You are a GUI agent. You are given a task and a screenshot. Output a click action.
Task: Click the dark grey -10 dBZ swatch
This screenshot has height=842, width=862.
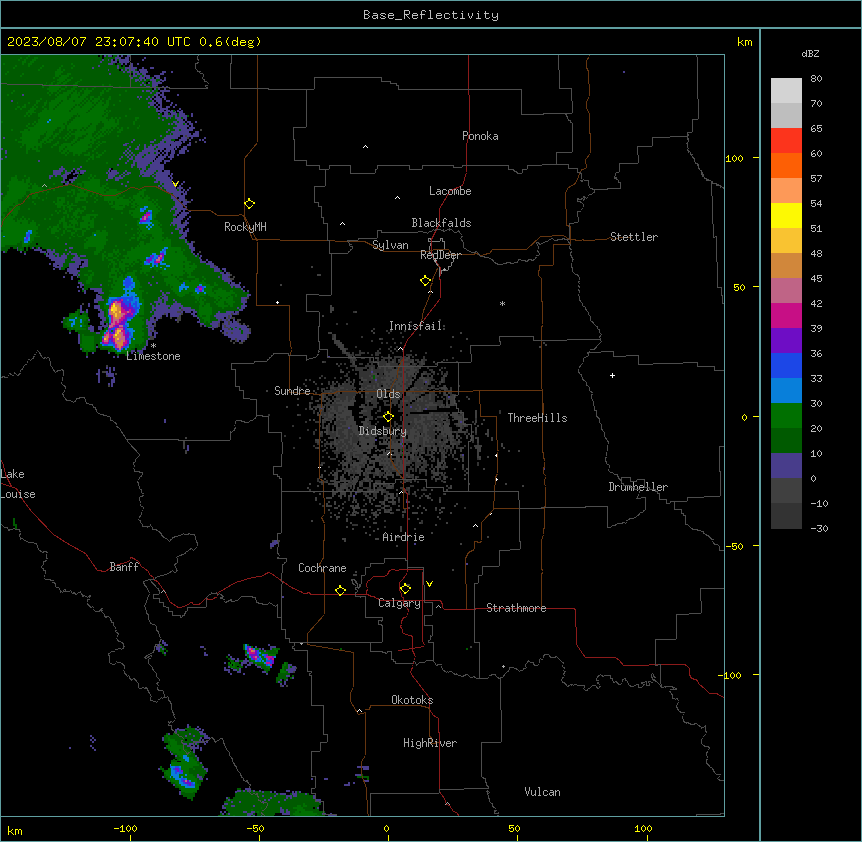[x=786, y=516]
